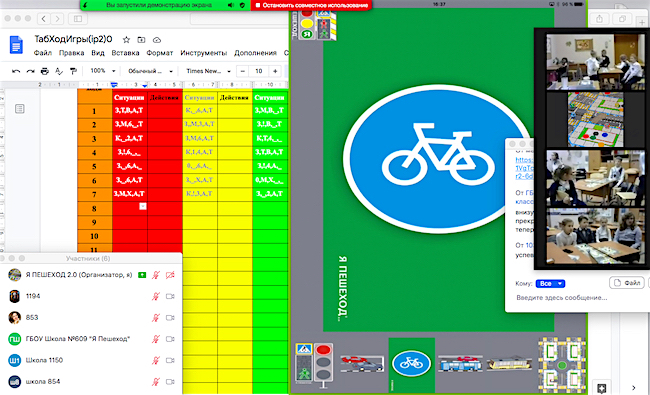Go forward in Safari browser
The height and width of the screenshot is (395, 650).
point(57,19)
